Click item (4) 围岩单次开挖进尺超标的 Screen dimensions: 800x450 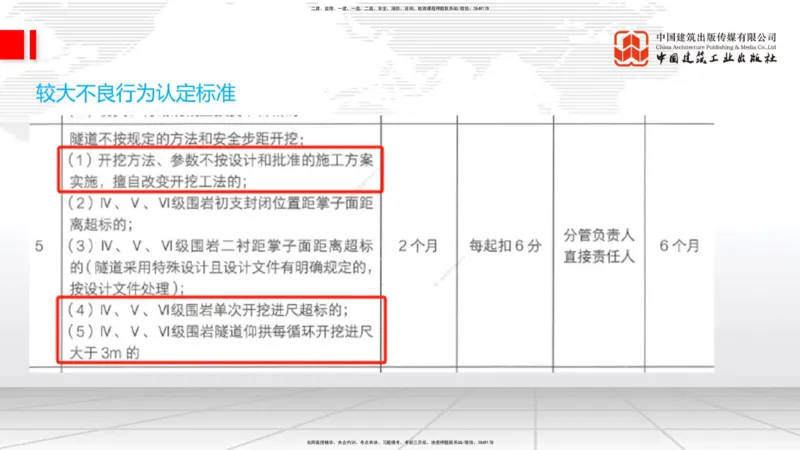(x=208, y=310)
